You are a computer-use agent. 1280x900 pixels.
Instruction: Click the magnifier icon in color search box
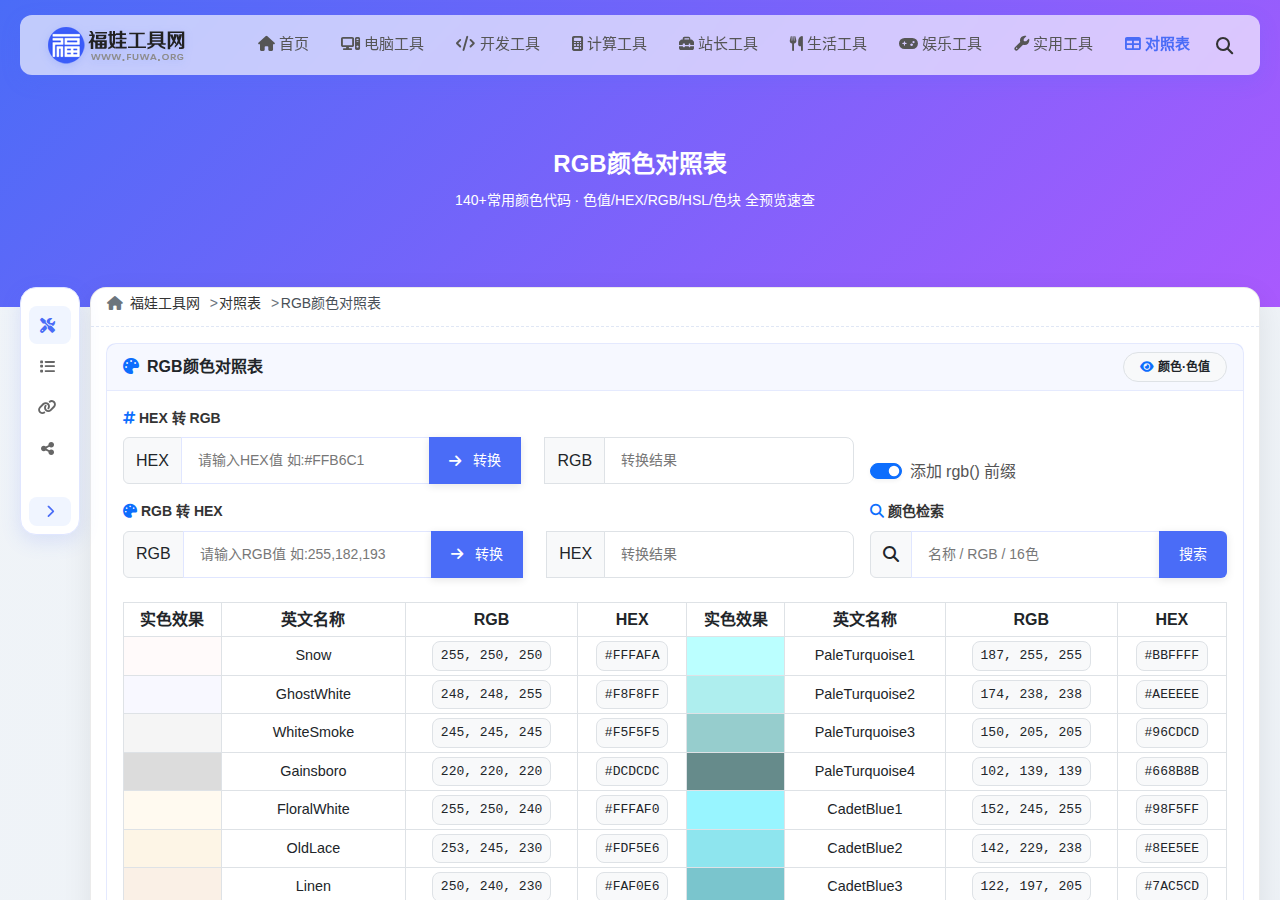pos(891,554)
